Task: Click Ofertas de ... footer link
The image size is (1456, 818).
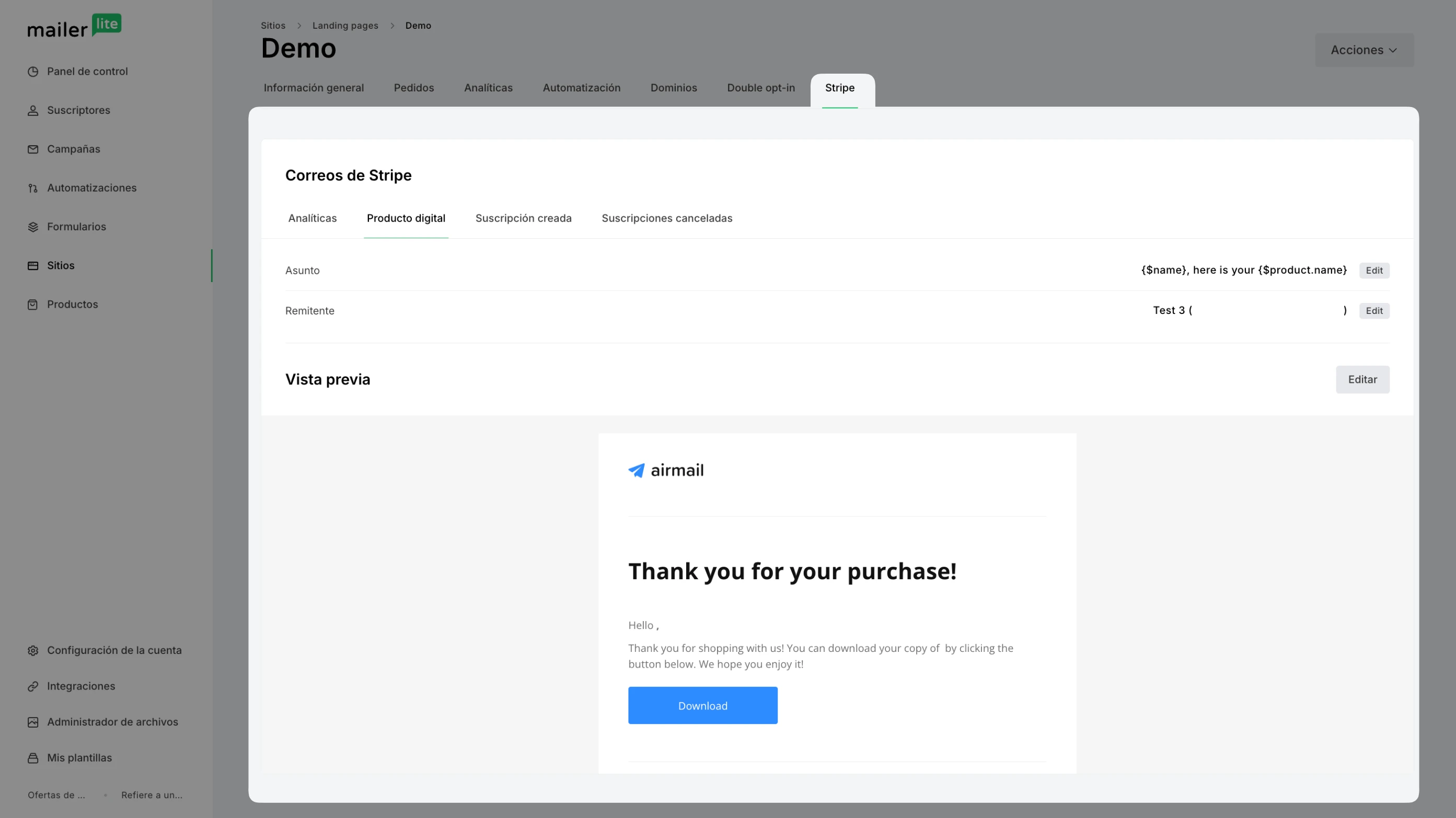Action: coord(56,796)
